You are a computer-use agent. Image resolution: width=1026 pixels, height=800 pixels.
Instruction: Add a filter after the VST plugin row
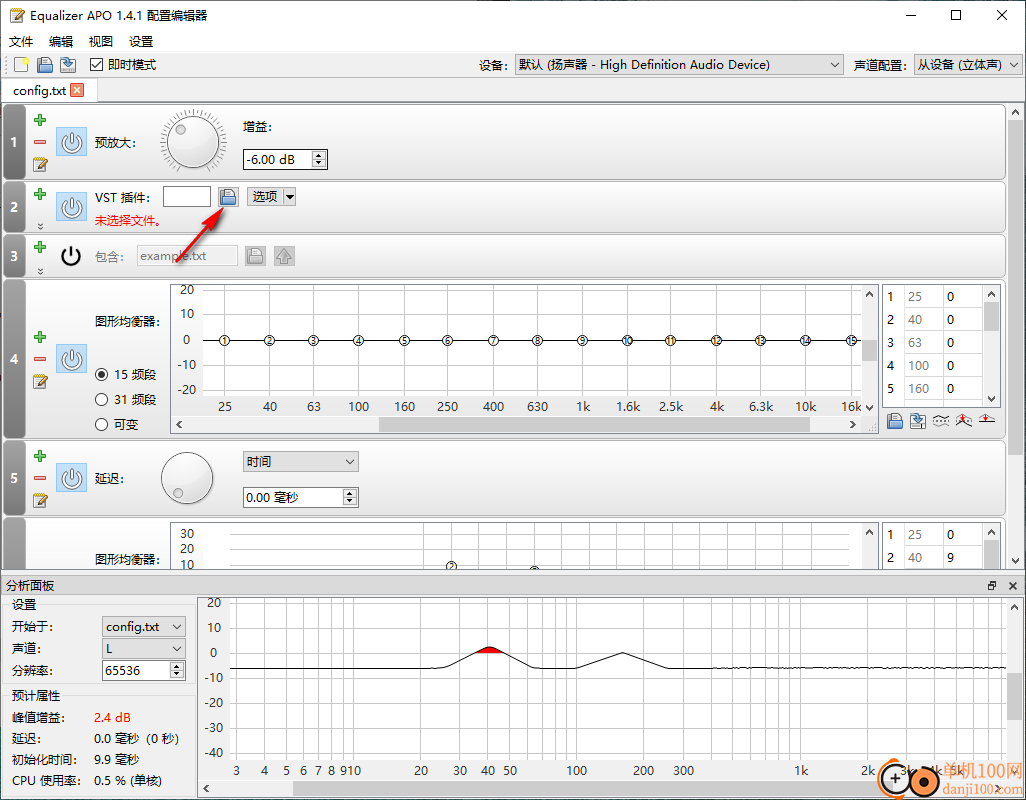(40, 194)
